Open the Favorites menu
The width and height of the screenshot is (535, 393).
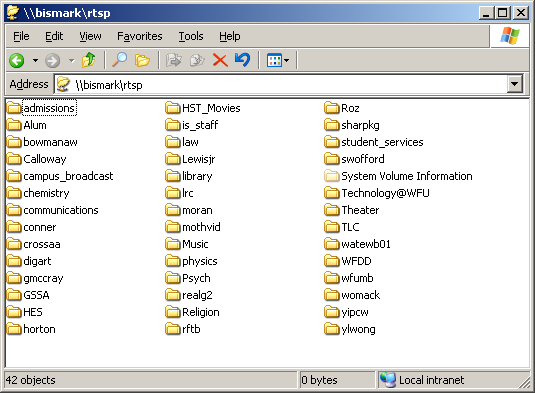140,36
